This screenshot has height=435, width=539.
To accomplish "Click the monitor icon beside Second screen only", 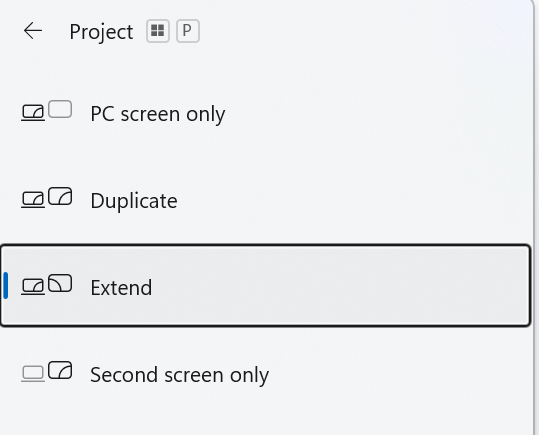I will click(x=60, y=370).
